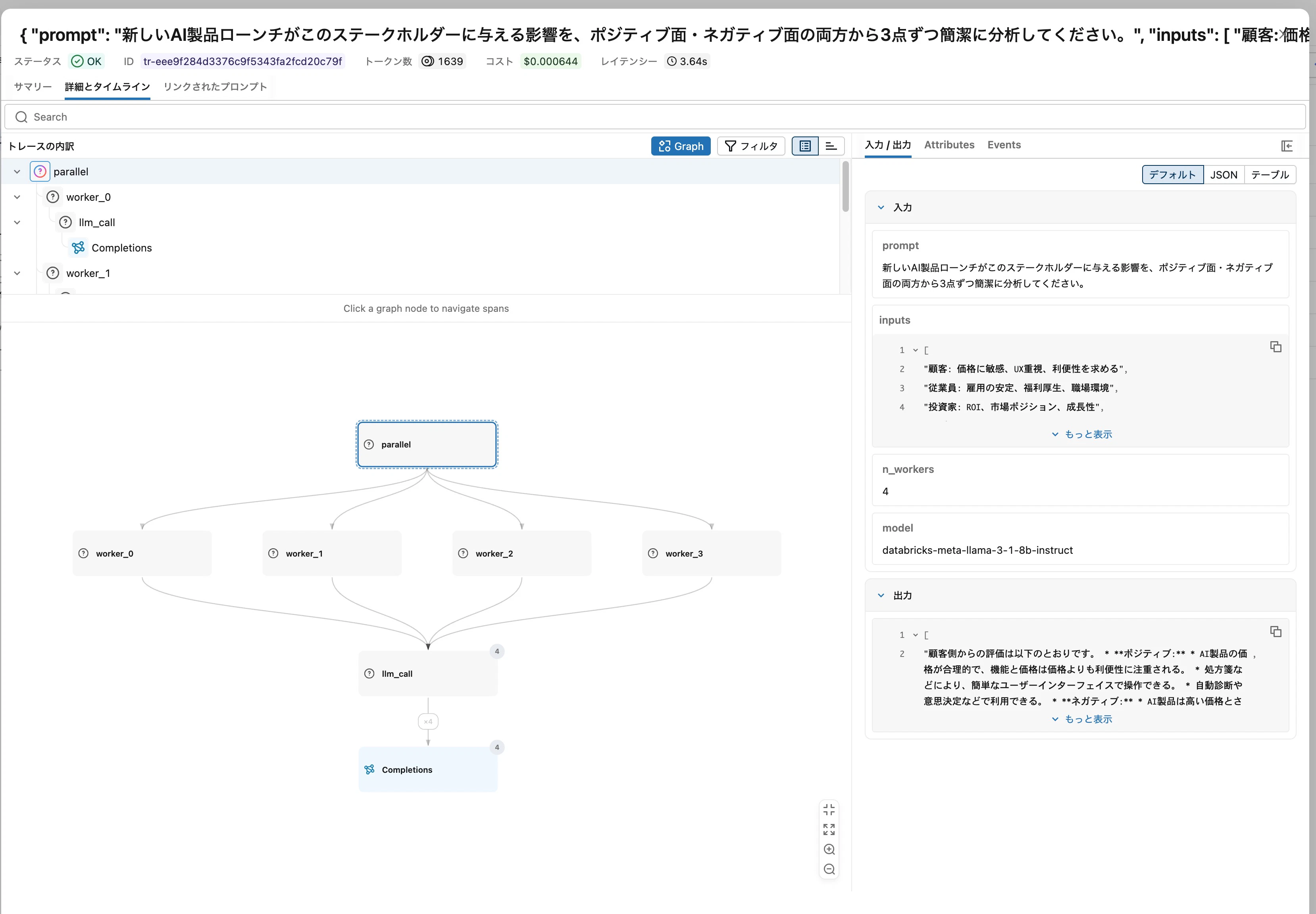Viewport: 1316px width, 914px height.
Task: Copy the inputs JSON
Action: [1276, 346]
